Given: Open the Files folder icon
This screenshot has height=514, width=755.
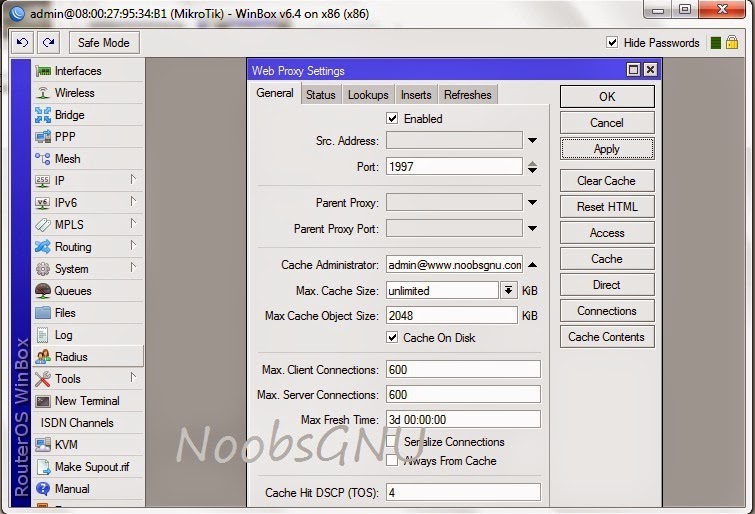Looking at the screenshot, I should tap(43, 313).
